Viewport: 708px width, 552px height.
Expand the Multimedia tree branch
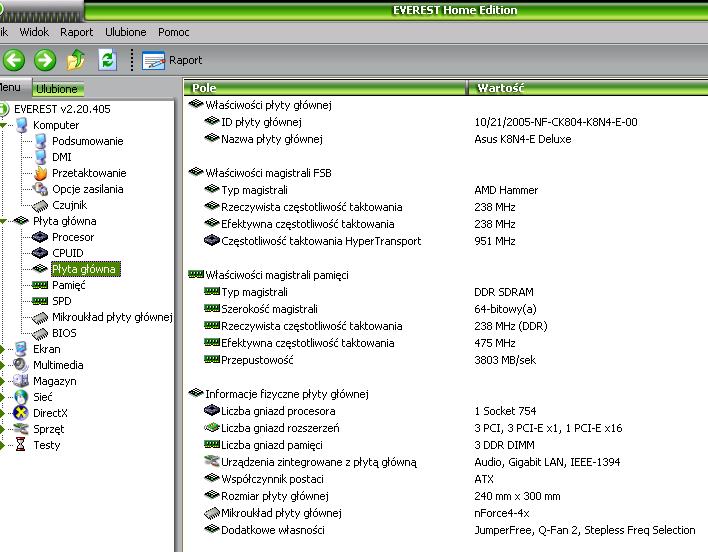pyautogui.click(x=2, y=365)
